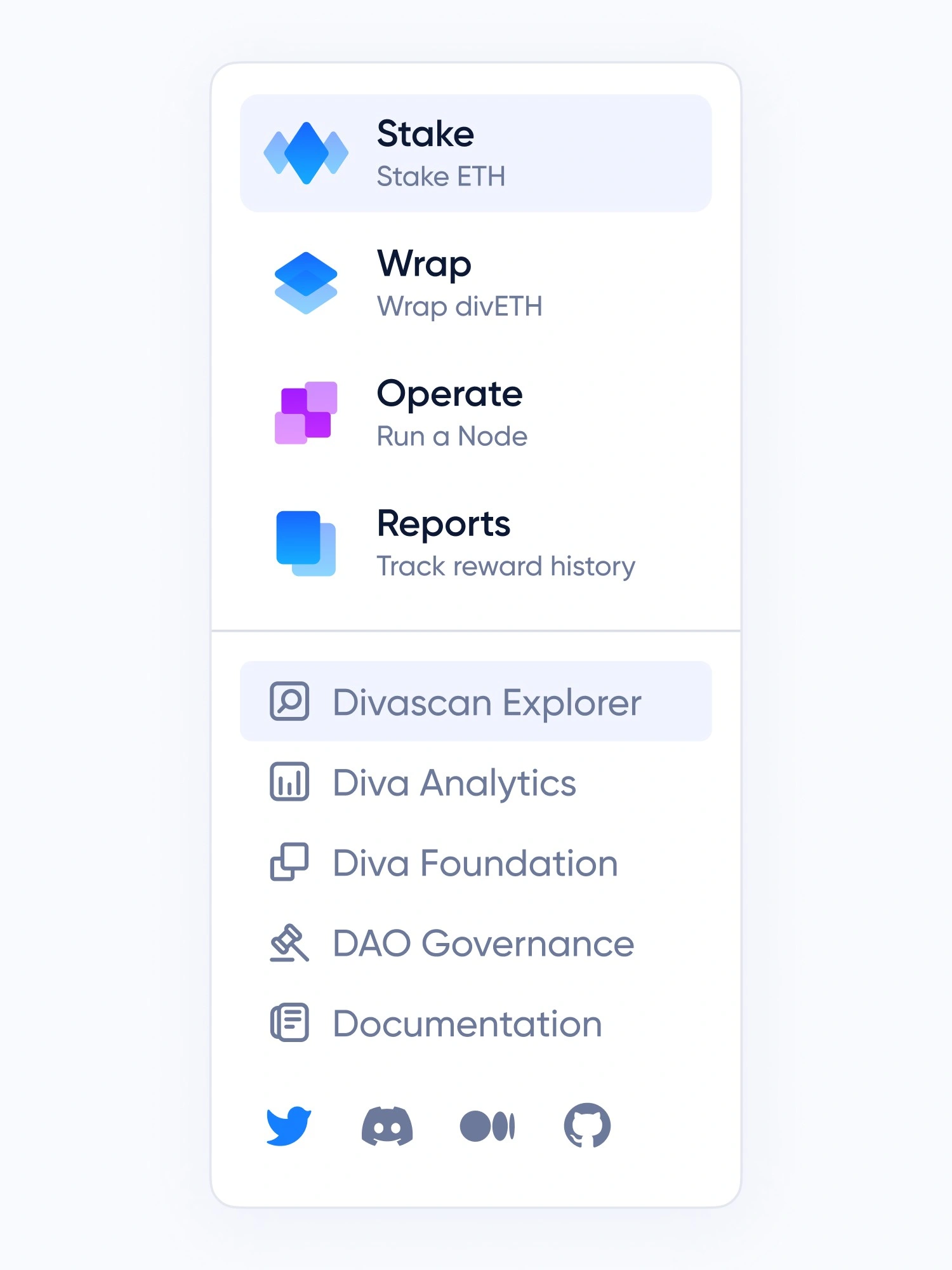
Task: Click the purple Operate squares icon
Action: pos(306,413)
